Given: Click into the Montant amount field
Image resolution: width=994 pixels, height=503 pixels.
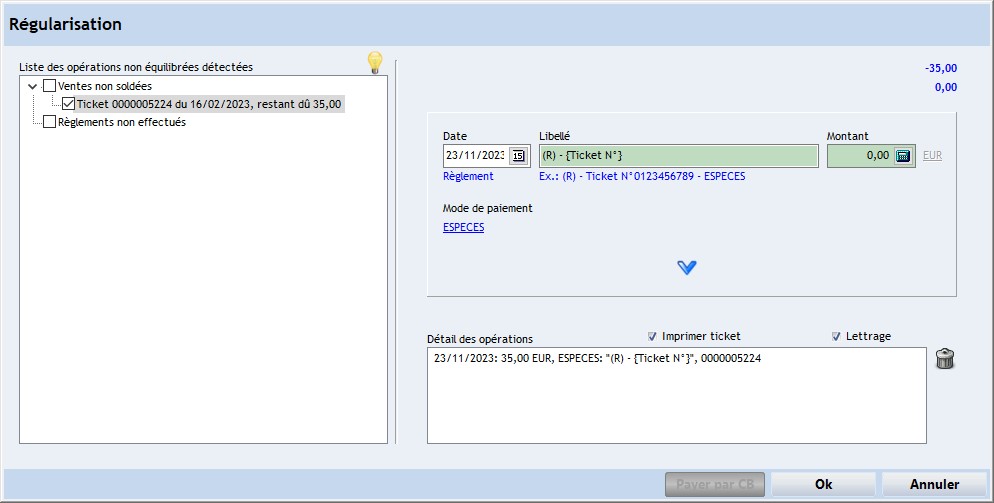Looking at the screenshot, I should (x=859, y=155).
